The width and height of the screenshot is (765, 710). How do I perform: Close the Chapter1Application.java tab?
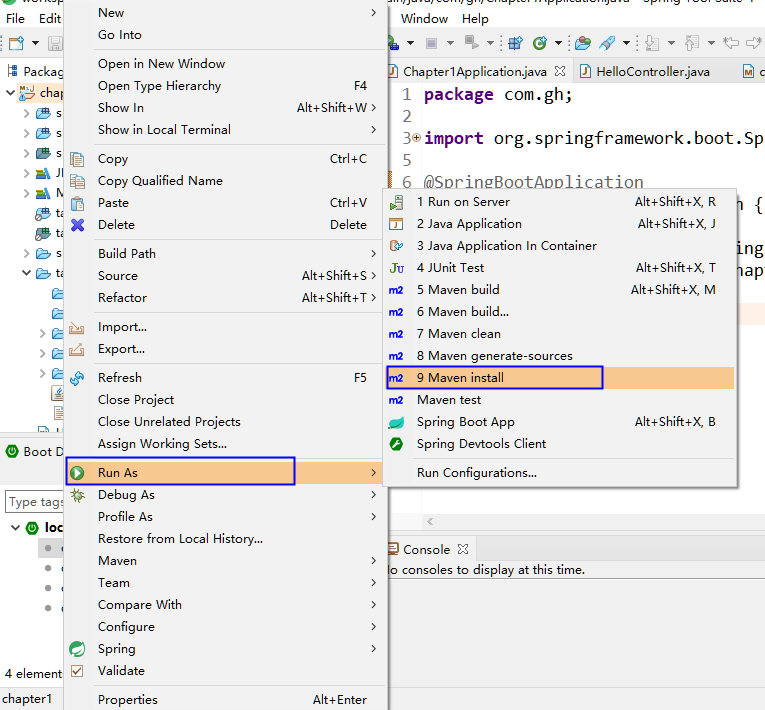coord(560,71)
